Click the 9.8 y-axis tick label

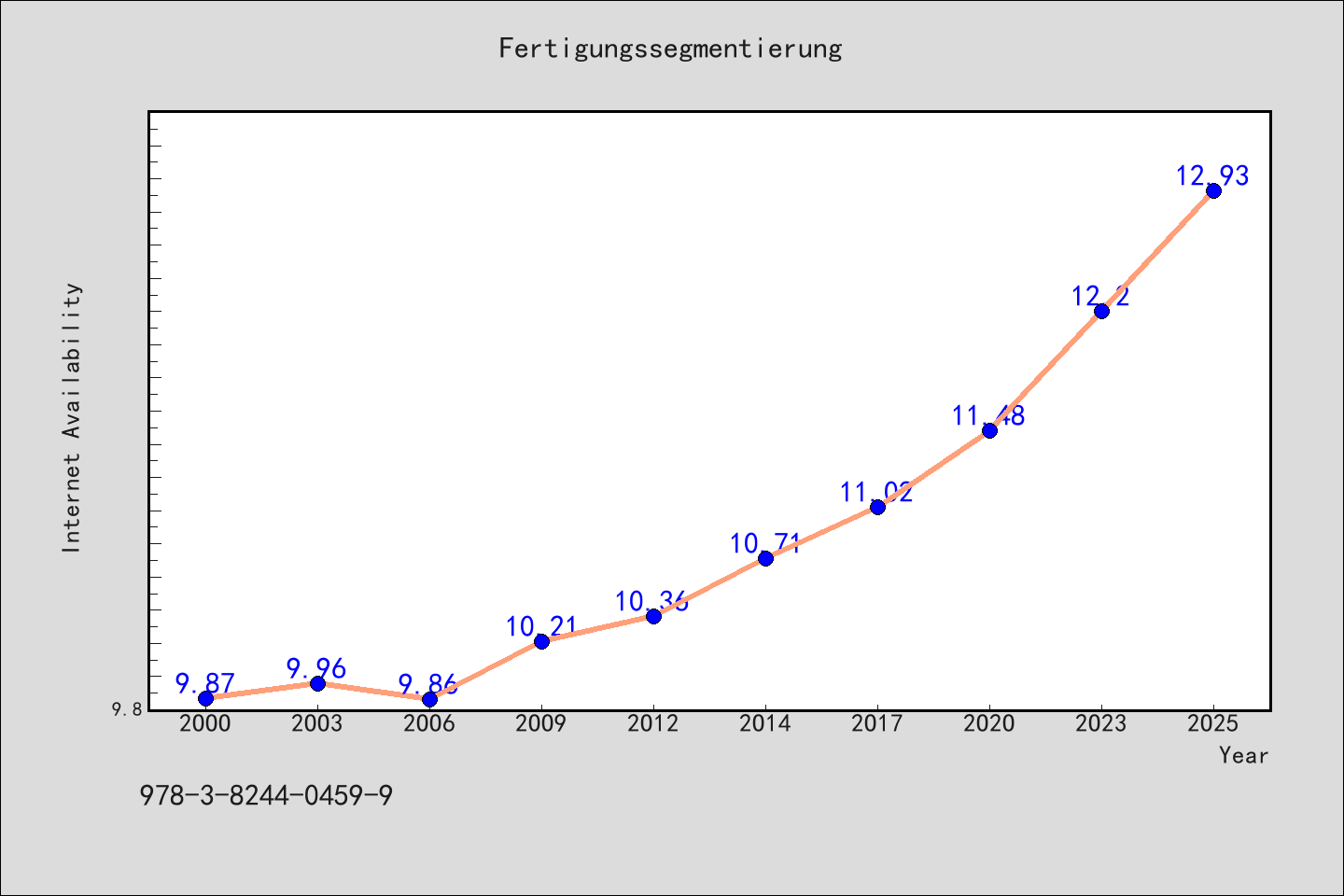click(128, 710)
